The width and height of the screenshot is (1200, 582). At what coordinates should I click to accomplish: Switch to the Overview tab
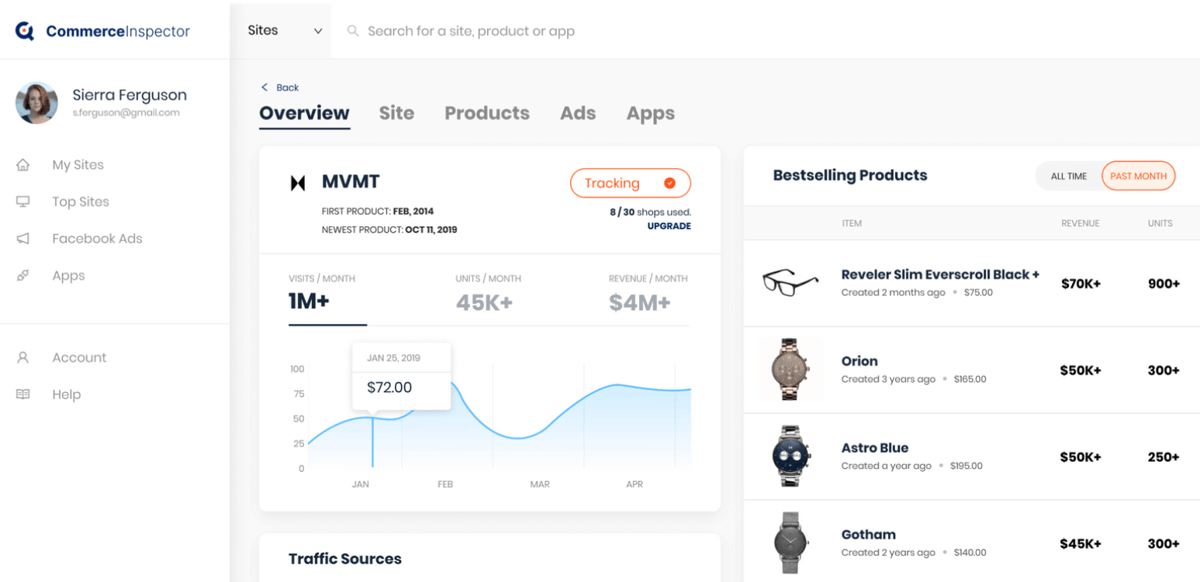pyautogui.click(x=304, y=113)
